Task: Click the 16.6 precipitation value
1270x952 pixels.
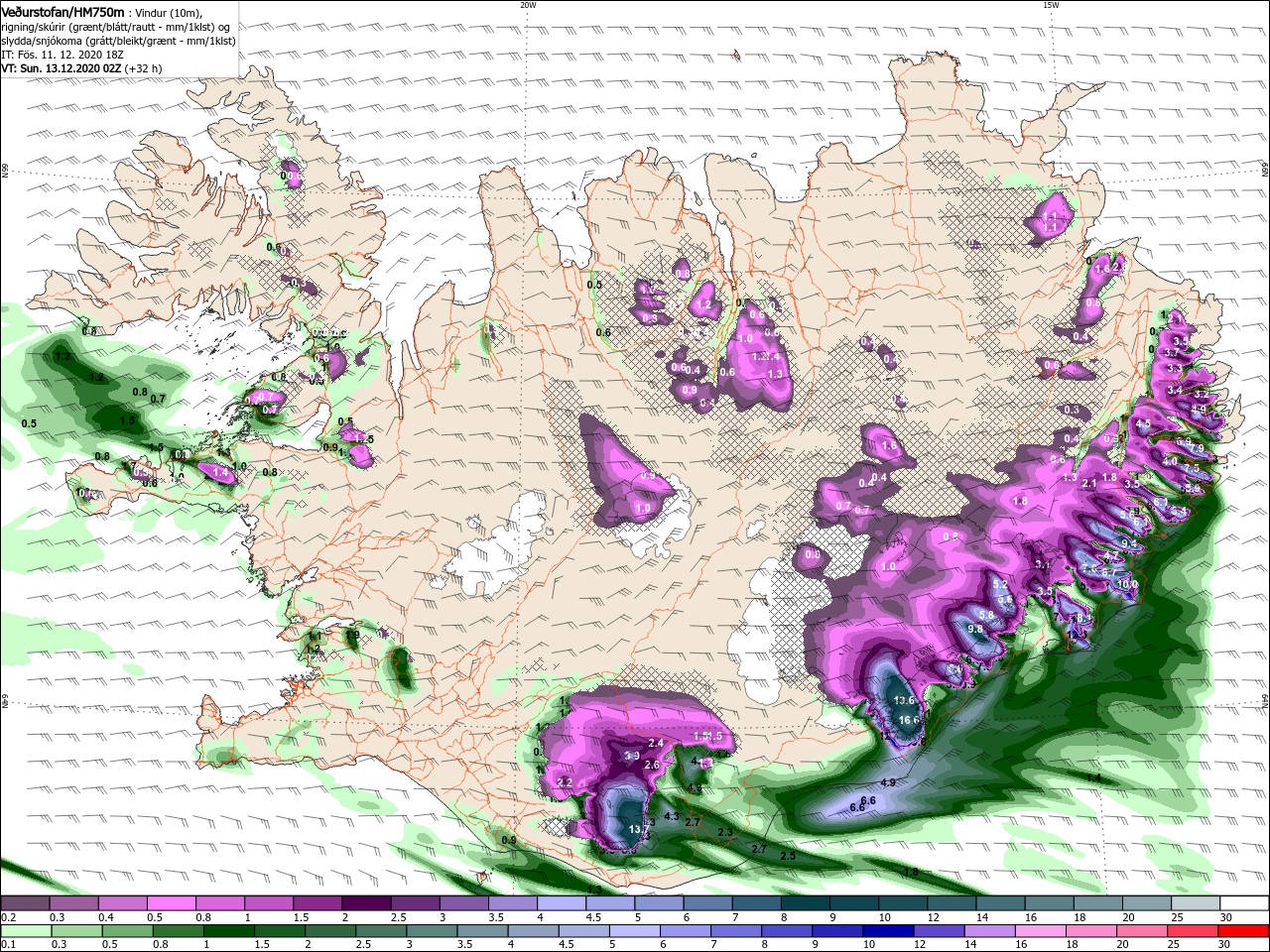Action: pos(909,720)
